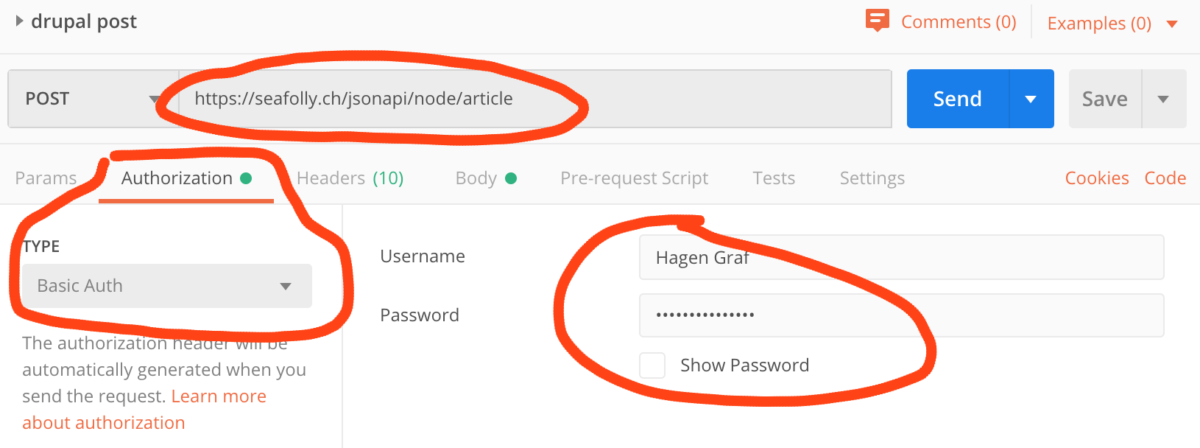This screenshot has height=448, width=1200.
Task: Switch to the Params tab
Action: click(46, 179)
